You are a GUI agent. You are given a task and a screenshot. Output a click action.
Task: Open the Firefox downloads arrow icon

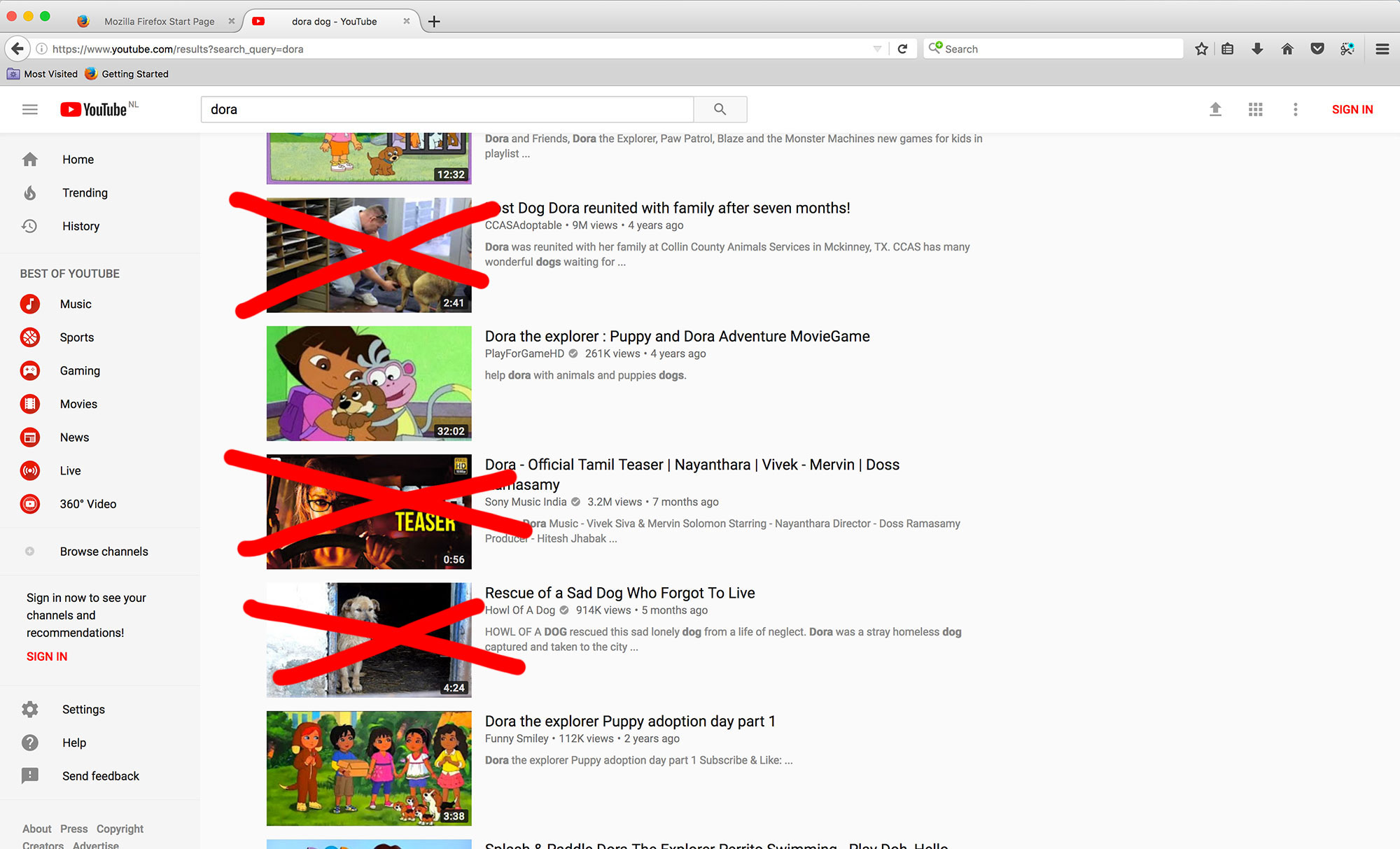point(1257,49)
